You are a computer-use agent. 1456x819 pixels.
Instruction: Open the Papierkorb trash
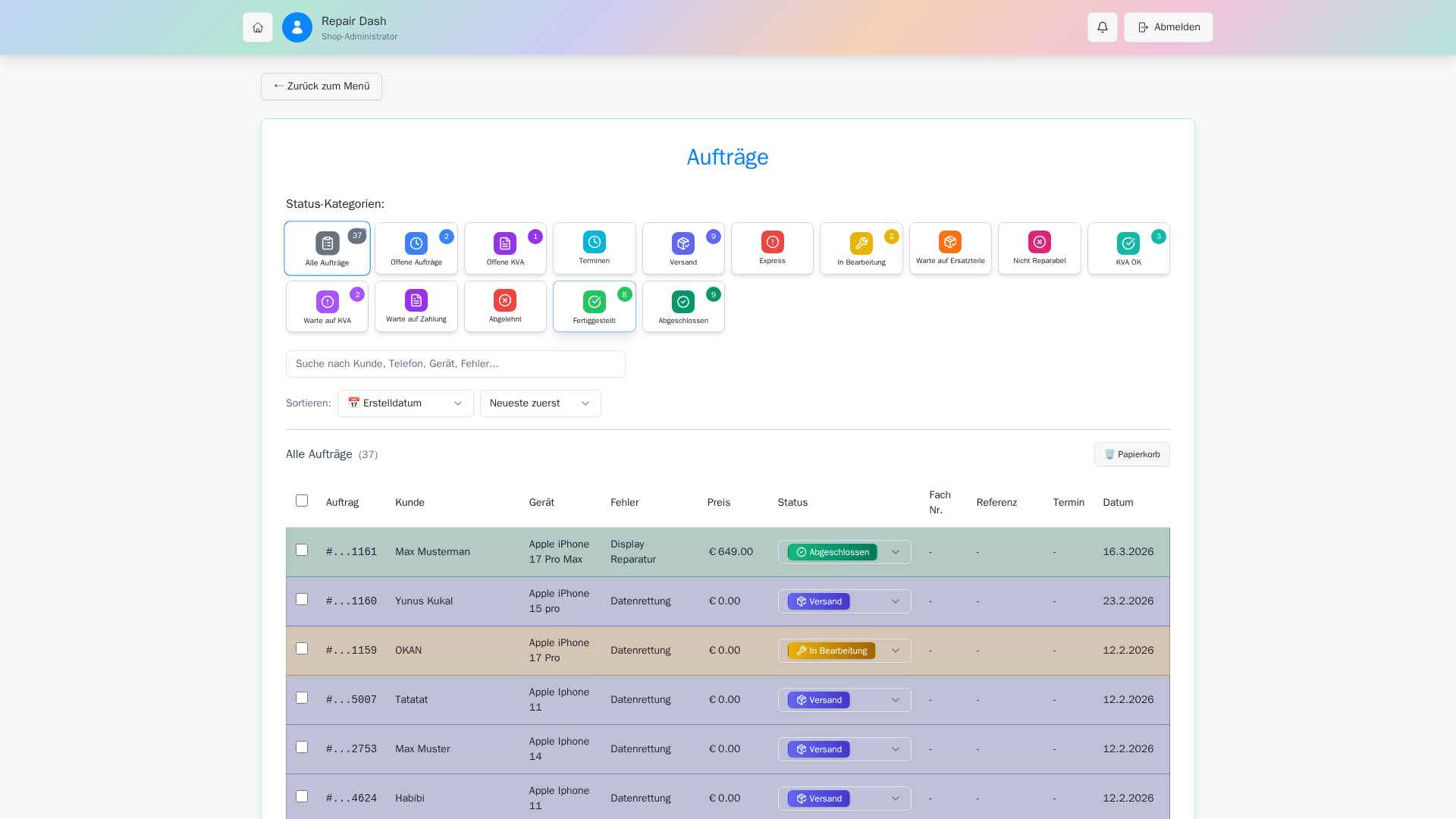pos(1132,454)
